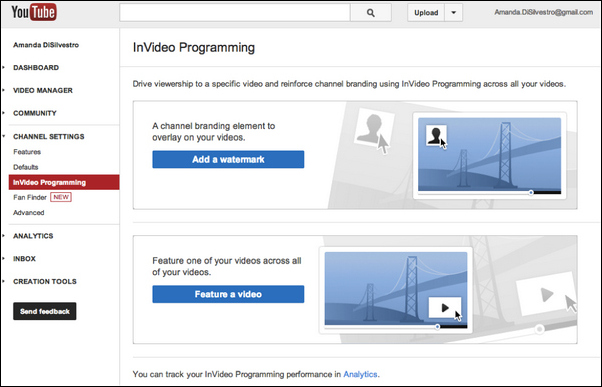Open Advanced channel settings

pos(29,212)
